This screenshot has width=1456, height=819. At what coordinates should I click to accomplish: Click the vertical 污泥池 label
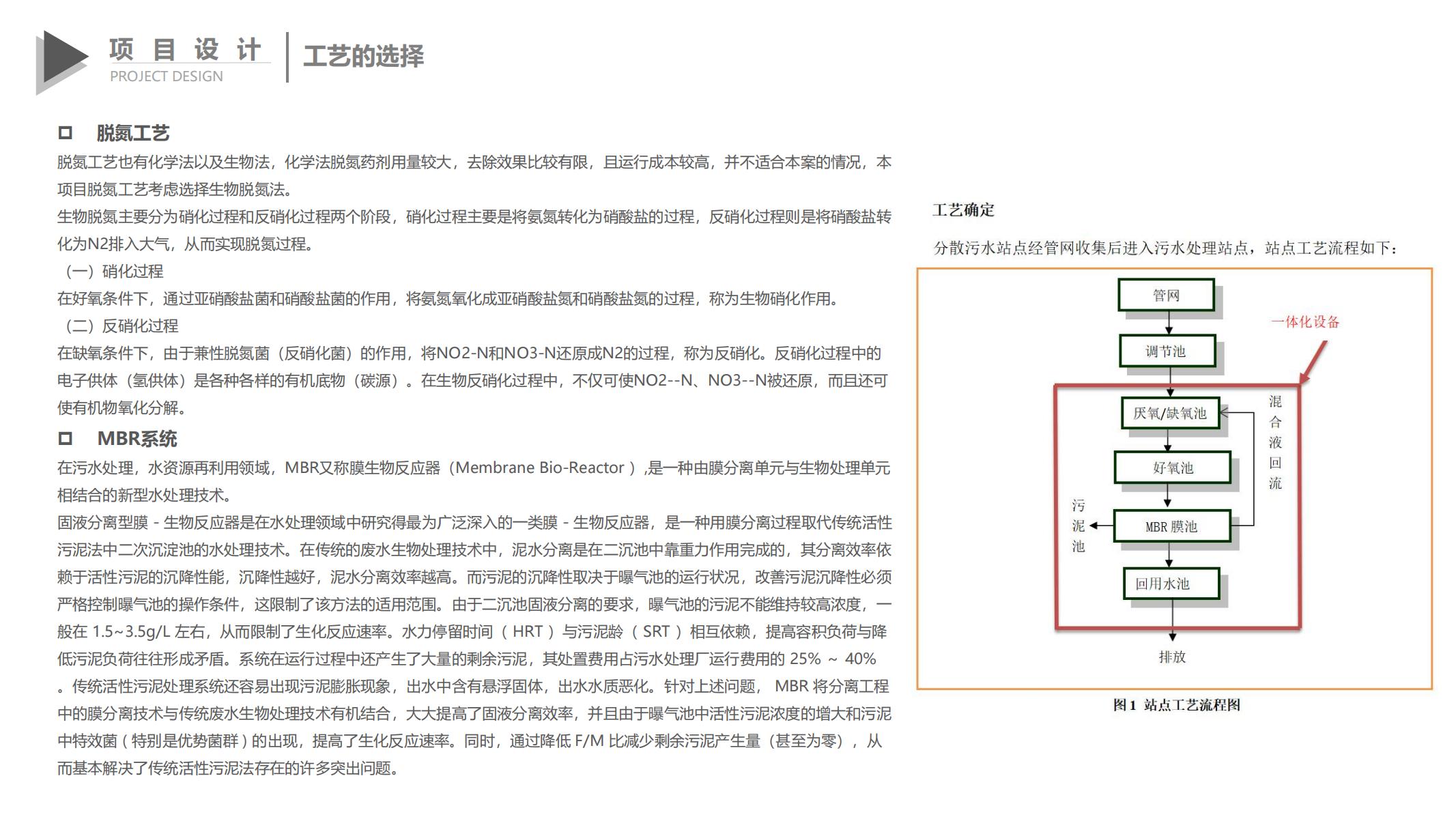(1078, 526)
